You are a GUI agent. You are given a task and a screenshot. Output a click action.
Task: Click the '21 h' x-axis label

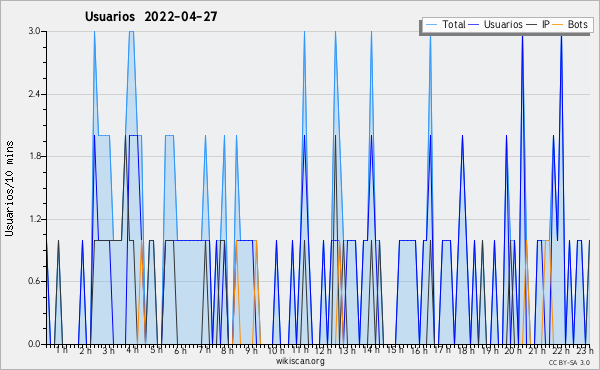coord(537,350)
